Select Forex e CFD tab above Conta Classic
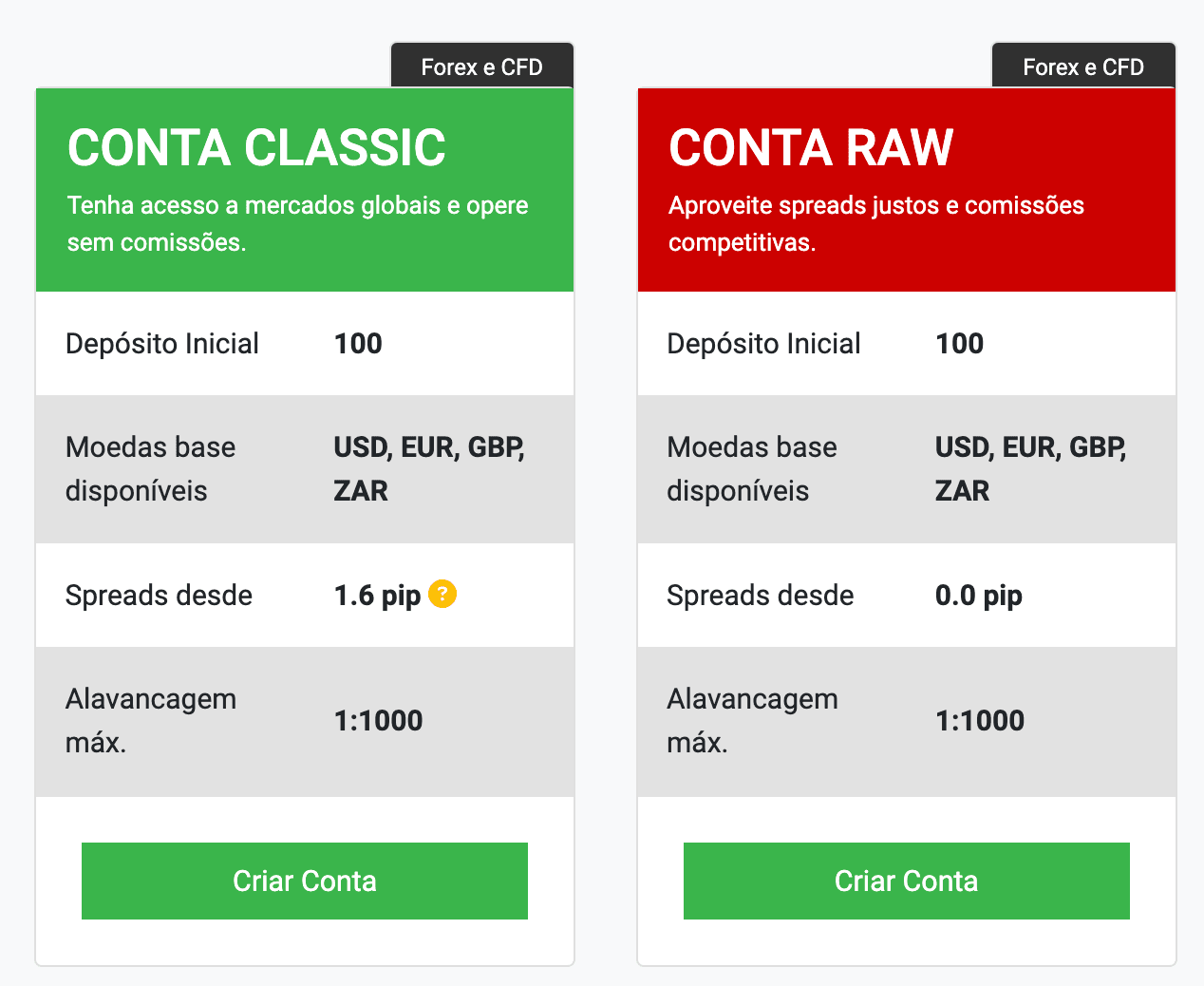Screen dimensions: 1204x986 481,66
